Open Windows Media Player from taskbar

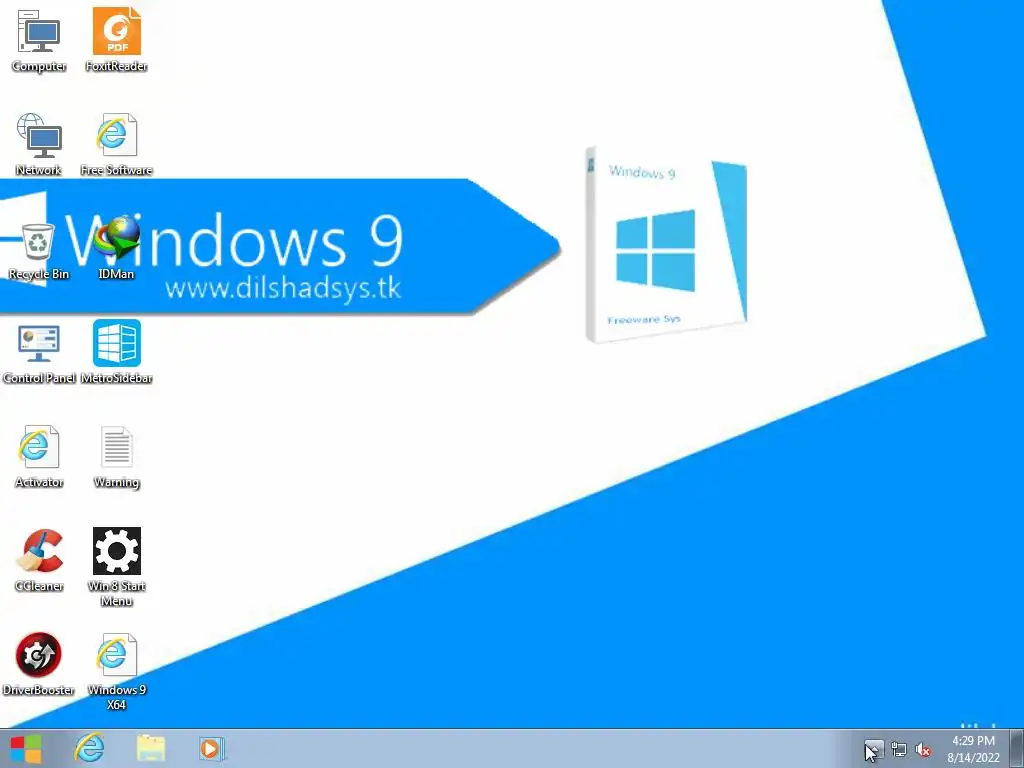pyautogui.click(x=212, y=748)
